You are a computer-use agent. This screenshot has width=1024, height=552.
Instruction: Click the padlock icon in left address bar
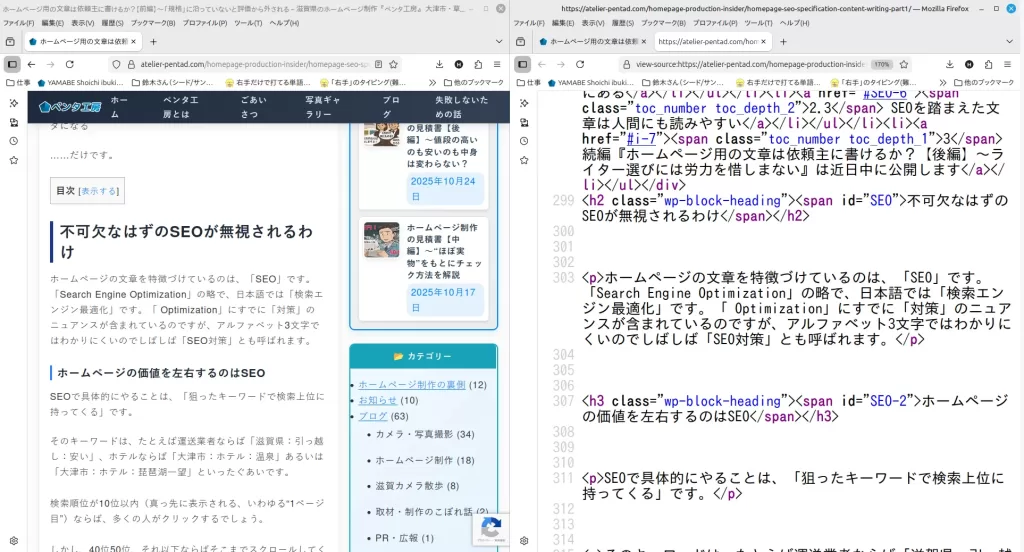click(131, 64)
